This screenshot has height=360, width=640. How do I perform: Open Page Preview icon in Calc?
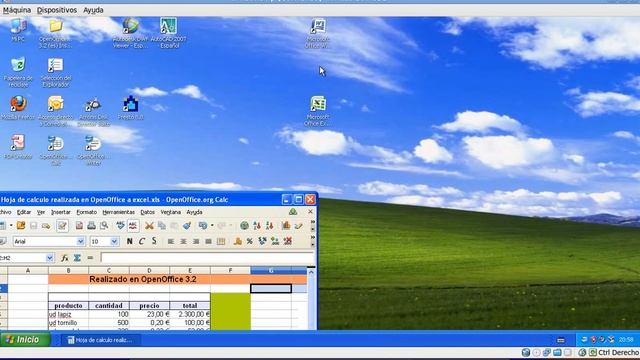click(x=104, y=225)
